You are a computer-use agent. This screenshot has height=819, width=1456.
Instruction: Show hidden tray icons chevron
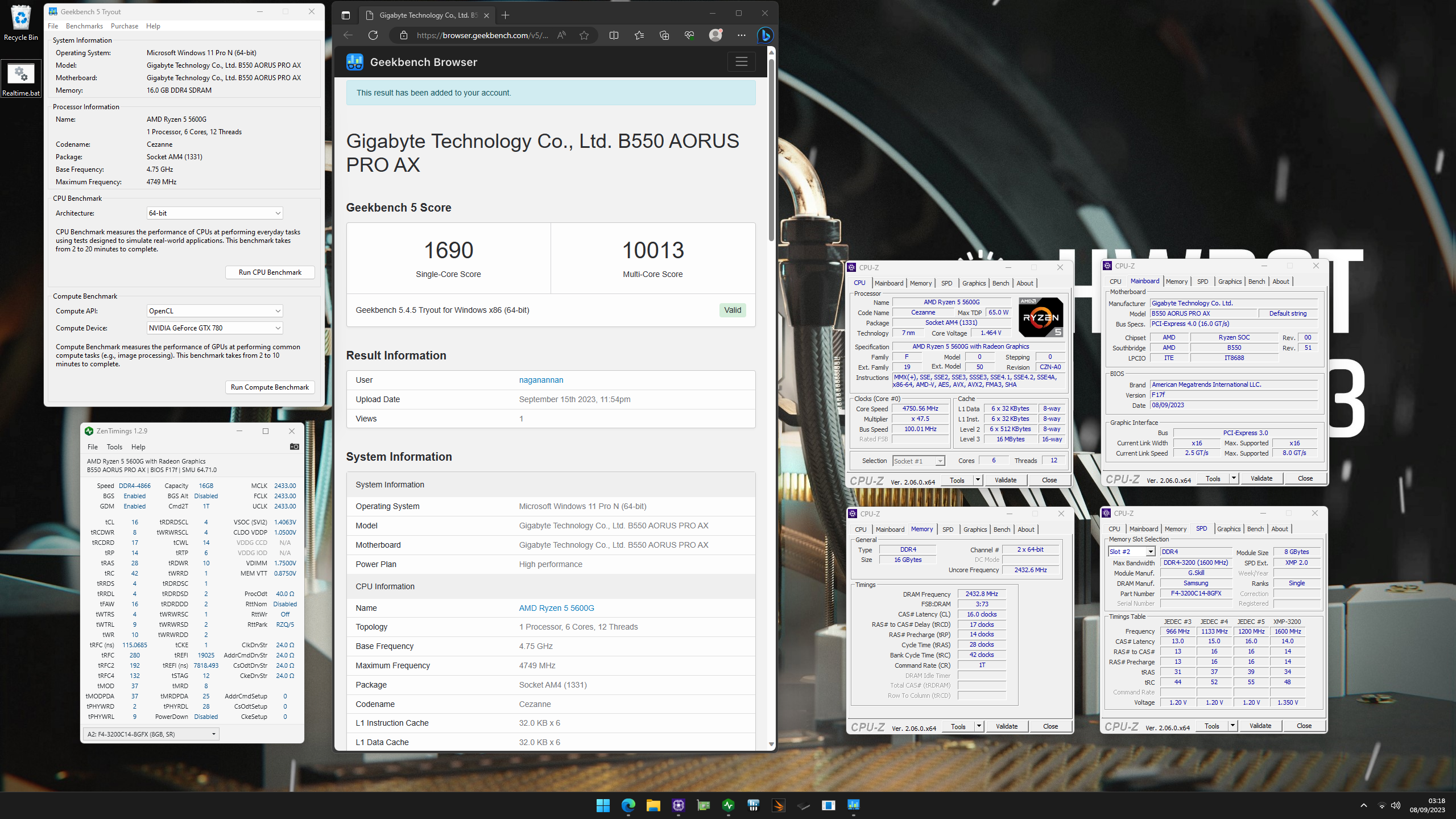1364,805
